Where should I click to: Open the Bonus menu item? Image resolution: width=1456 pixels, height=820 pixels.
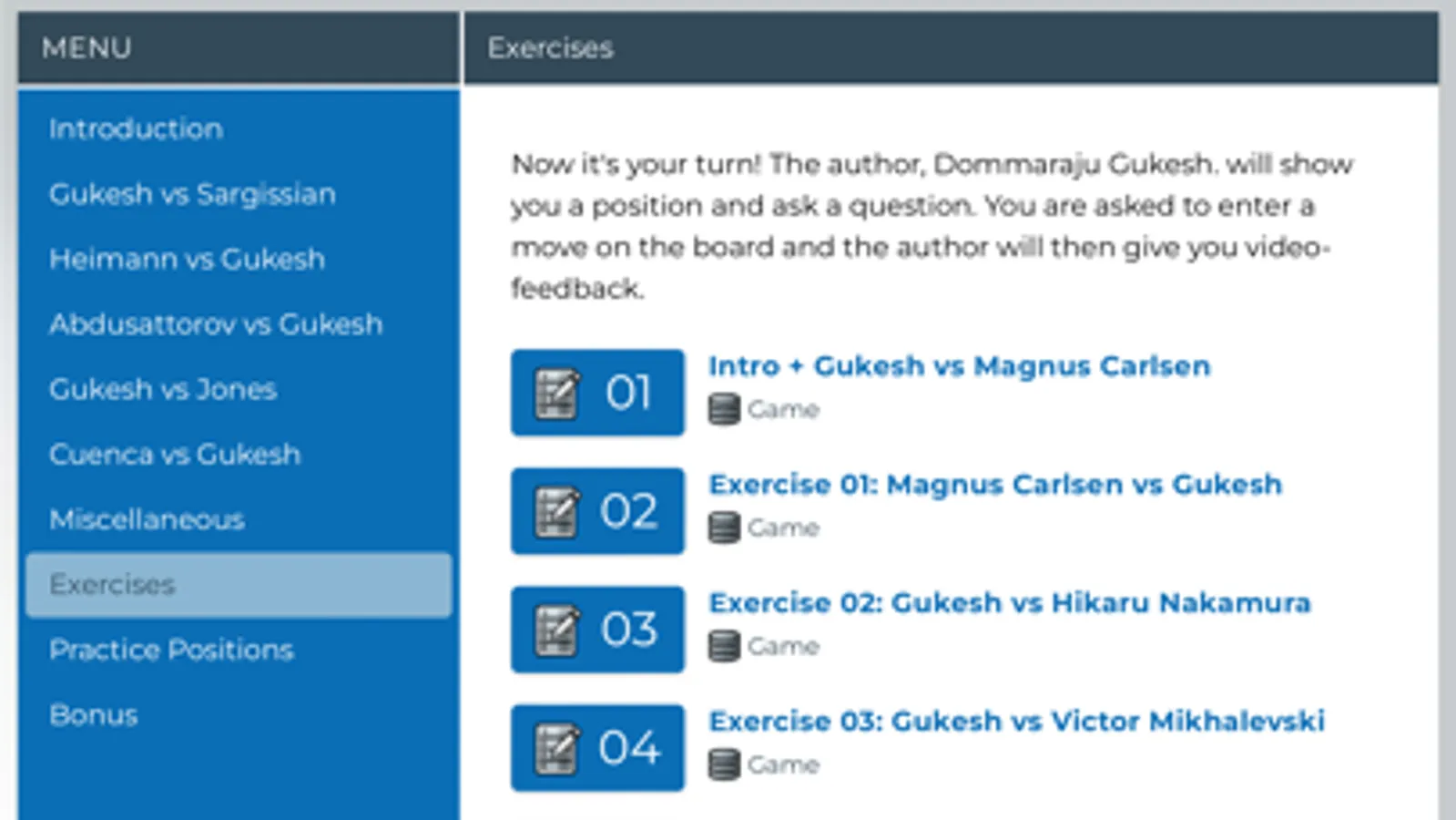click(94, 715)
